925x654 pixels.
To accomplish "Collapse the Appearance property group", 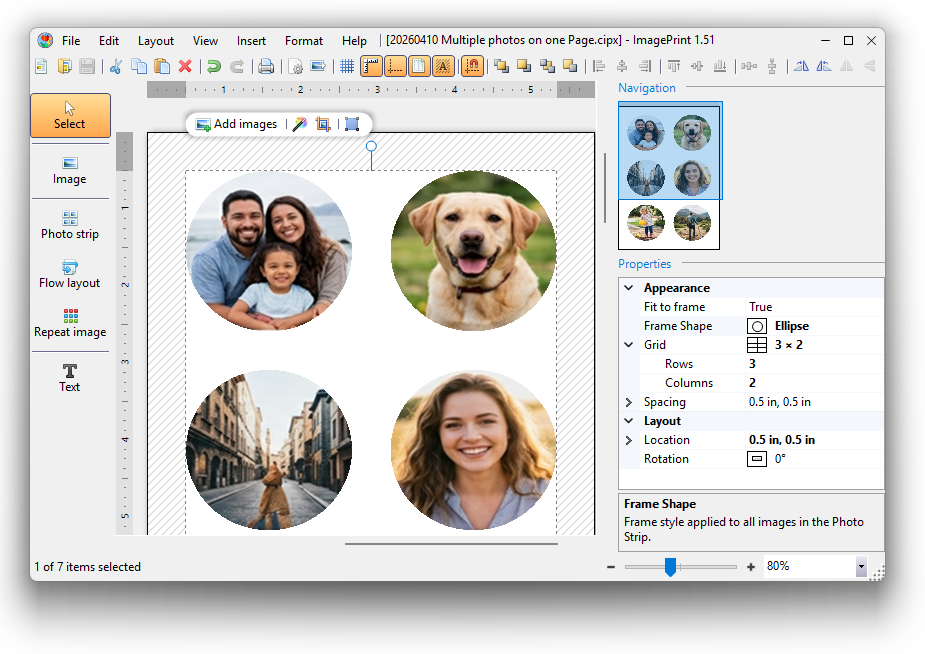I will [629, 288].
